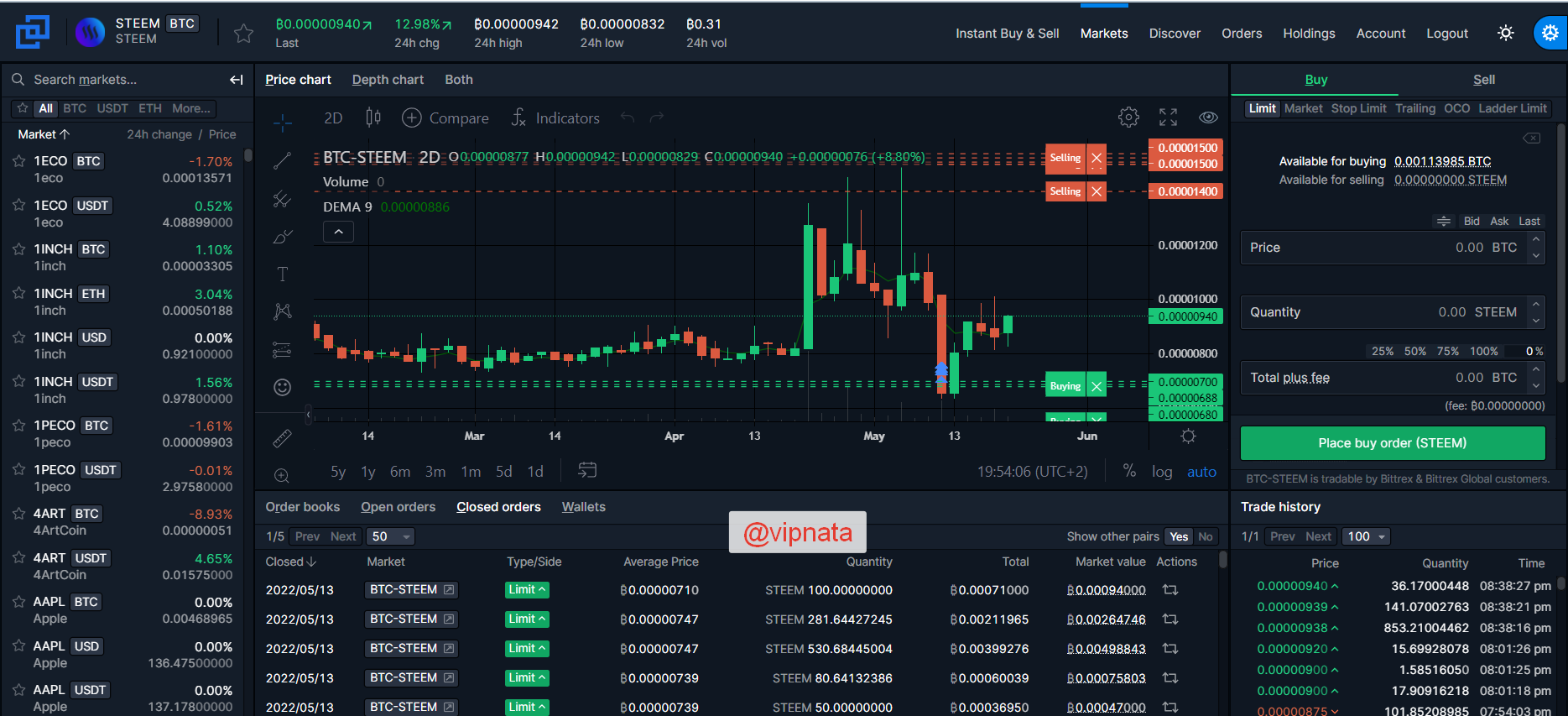Switch to Sell tab
Viewport: 1568px width, 716px height.
(1484, 80)
